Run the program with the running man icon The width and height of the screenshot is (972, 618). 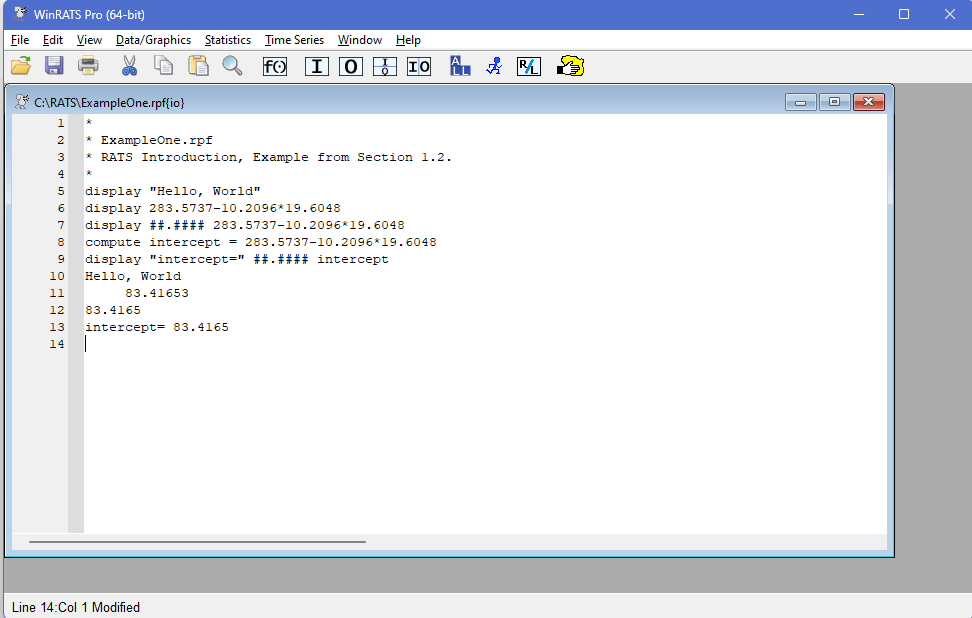(493, 67)
